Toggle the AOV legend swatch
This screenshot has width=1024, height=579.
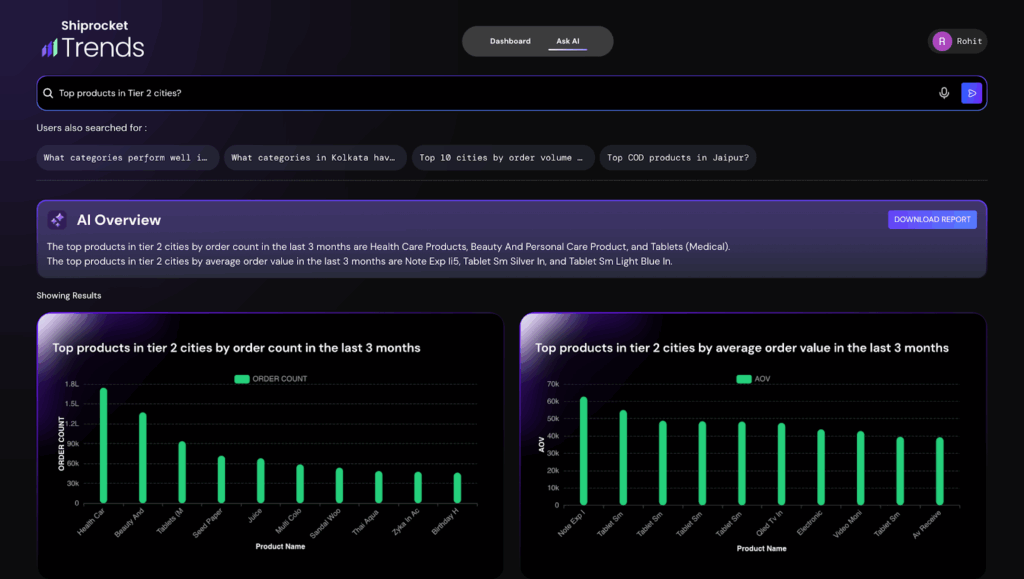[743, 379]
